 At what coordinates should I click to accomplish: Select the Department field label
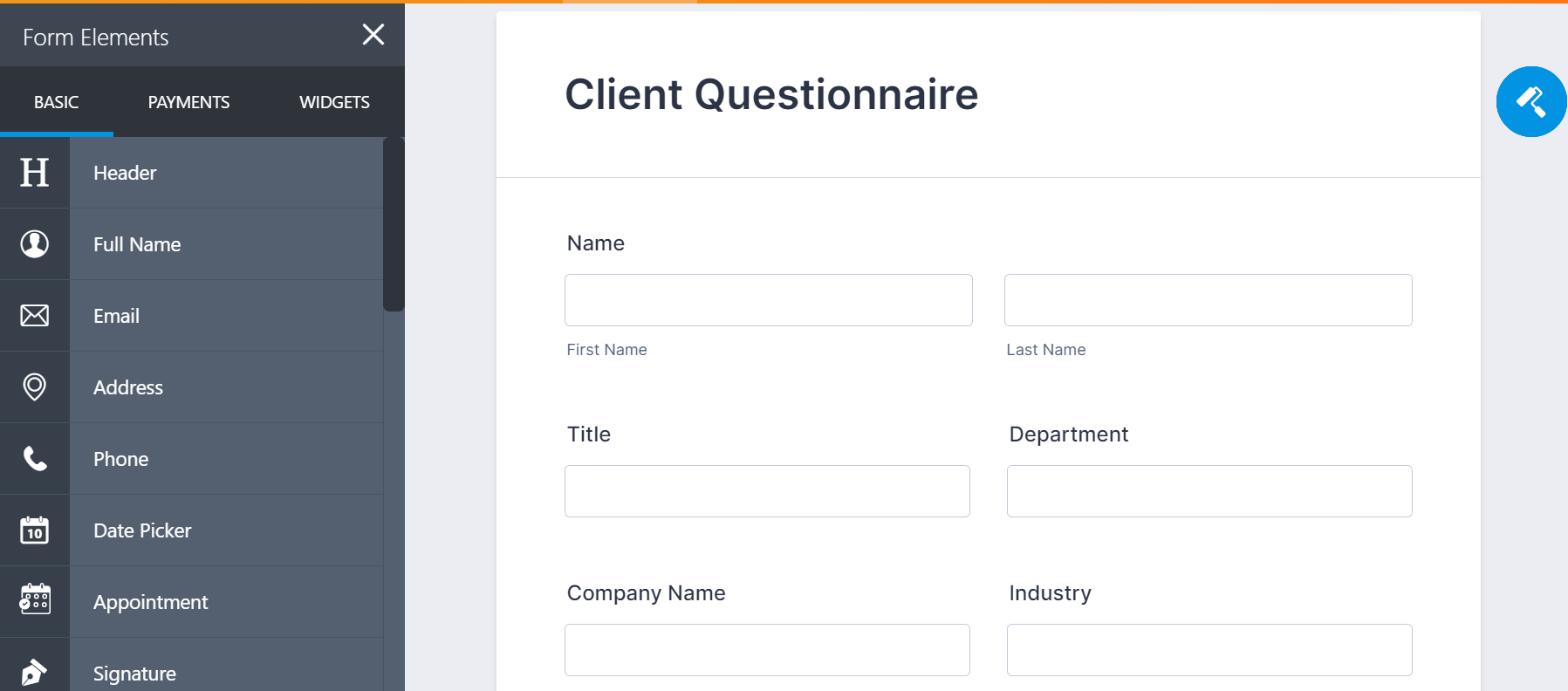[1069, 434]
